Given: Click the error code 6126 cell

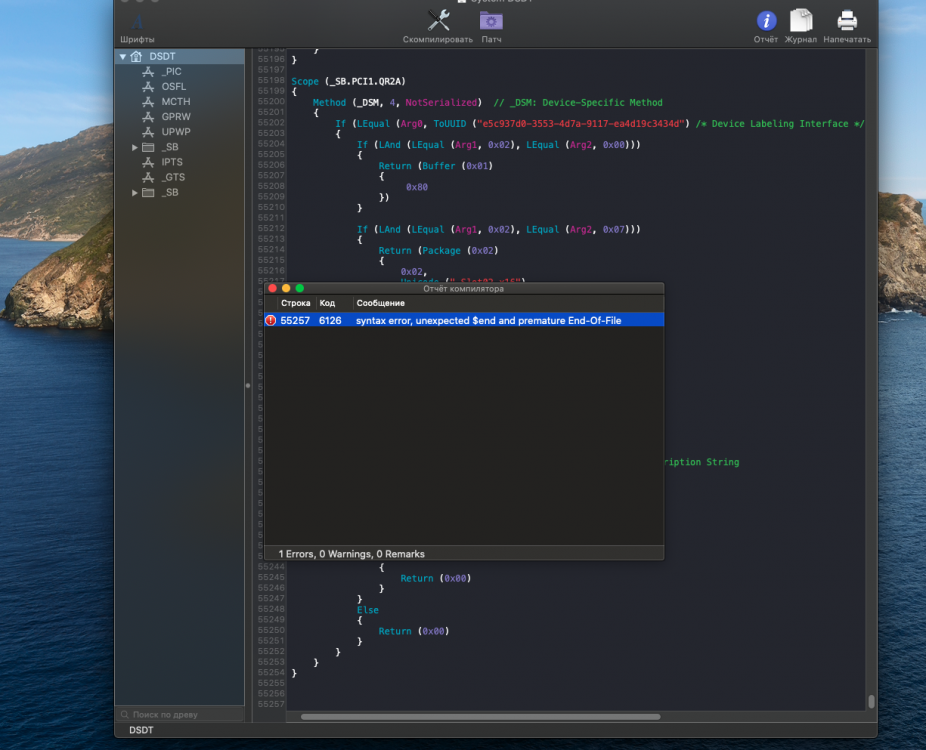Looking at the screenshot, I should [x=330, y=320].
